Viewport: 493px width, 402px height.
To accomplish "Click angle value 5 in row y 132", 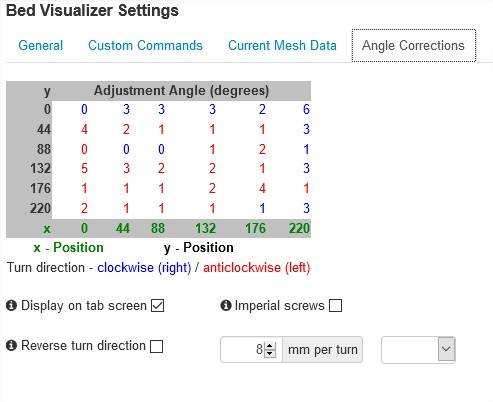I will (x=84, y=168).
